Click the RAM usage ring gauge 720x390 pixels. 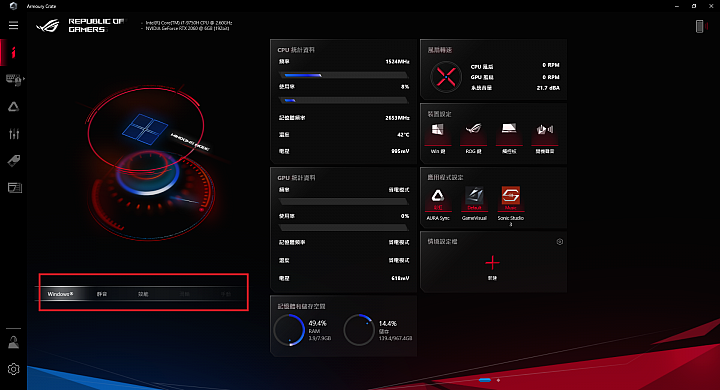point(289,330)
